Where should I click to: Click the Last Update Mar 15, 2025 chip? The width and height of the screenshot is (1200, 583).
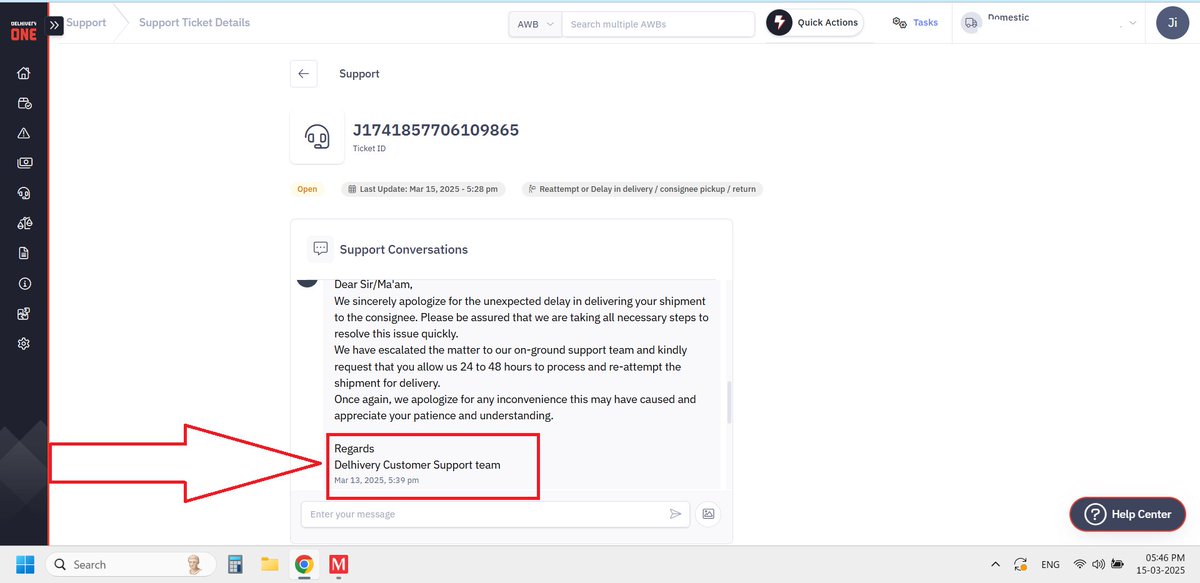coord(423,189)
